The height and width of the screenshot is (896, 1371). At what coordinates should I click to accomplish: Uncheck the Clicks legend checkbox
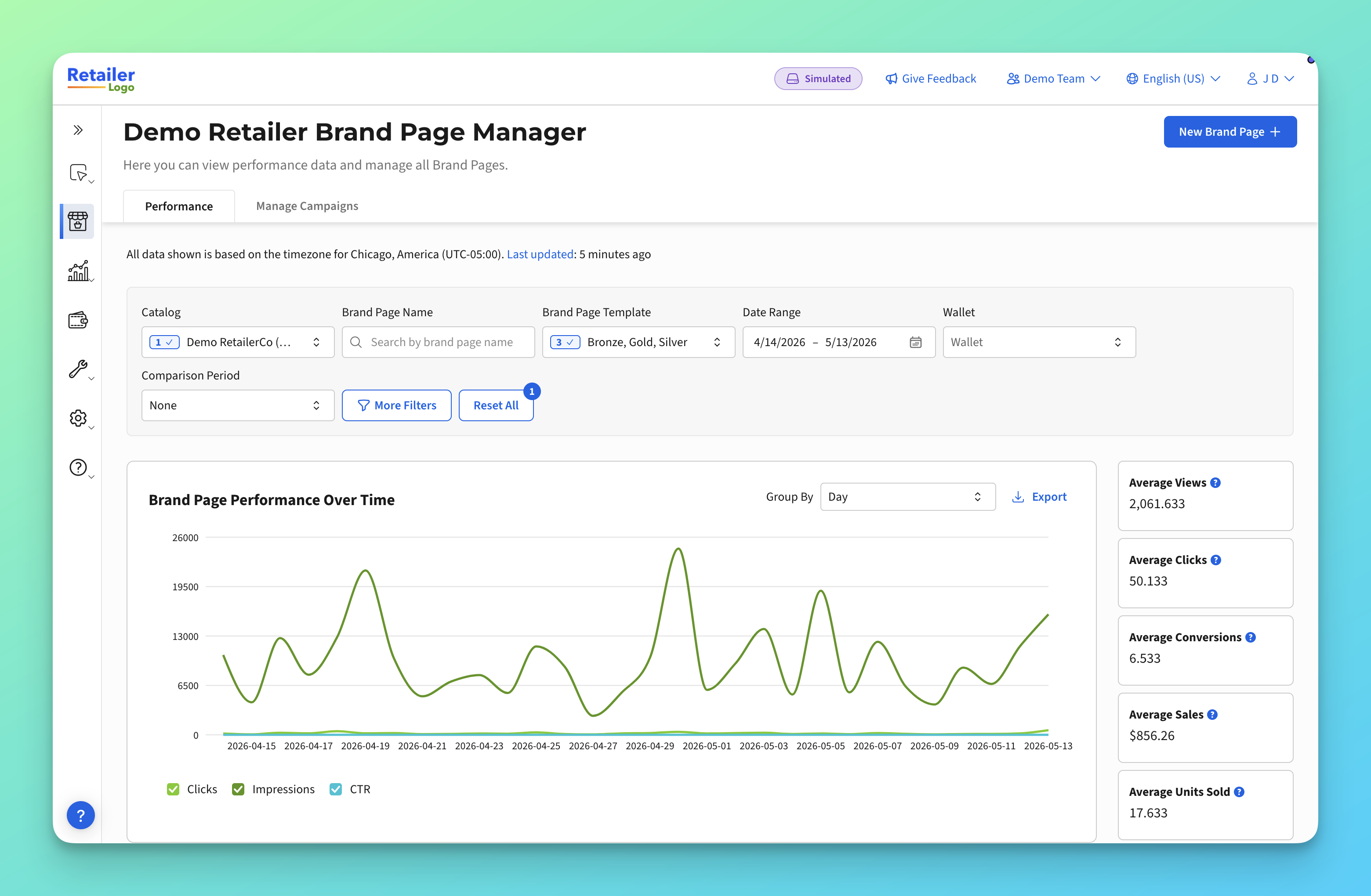click(173, 789)
